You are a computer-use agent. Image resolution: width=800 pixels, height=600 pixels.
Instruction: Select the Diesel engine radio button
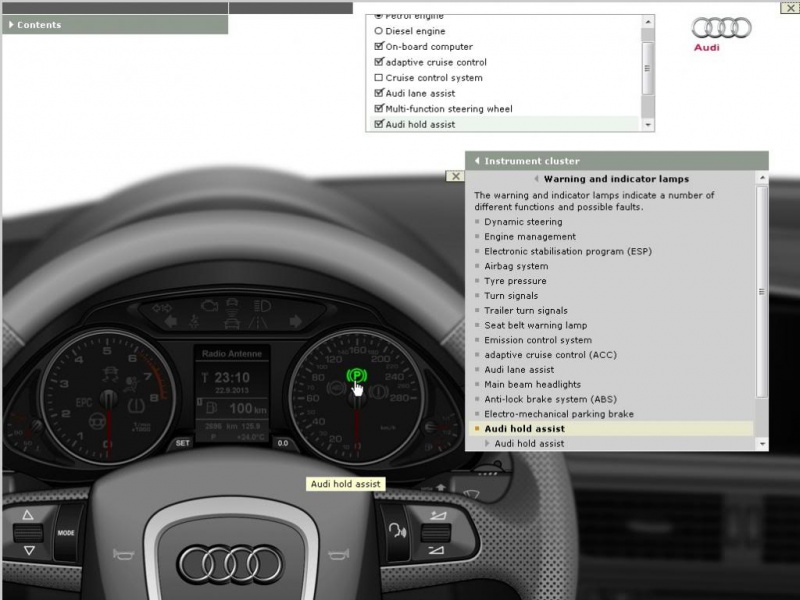point(378,31)
